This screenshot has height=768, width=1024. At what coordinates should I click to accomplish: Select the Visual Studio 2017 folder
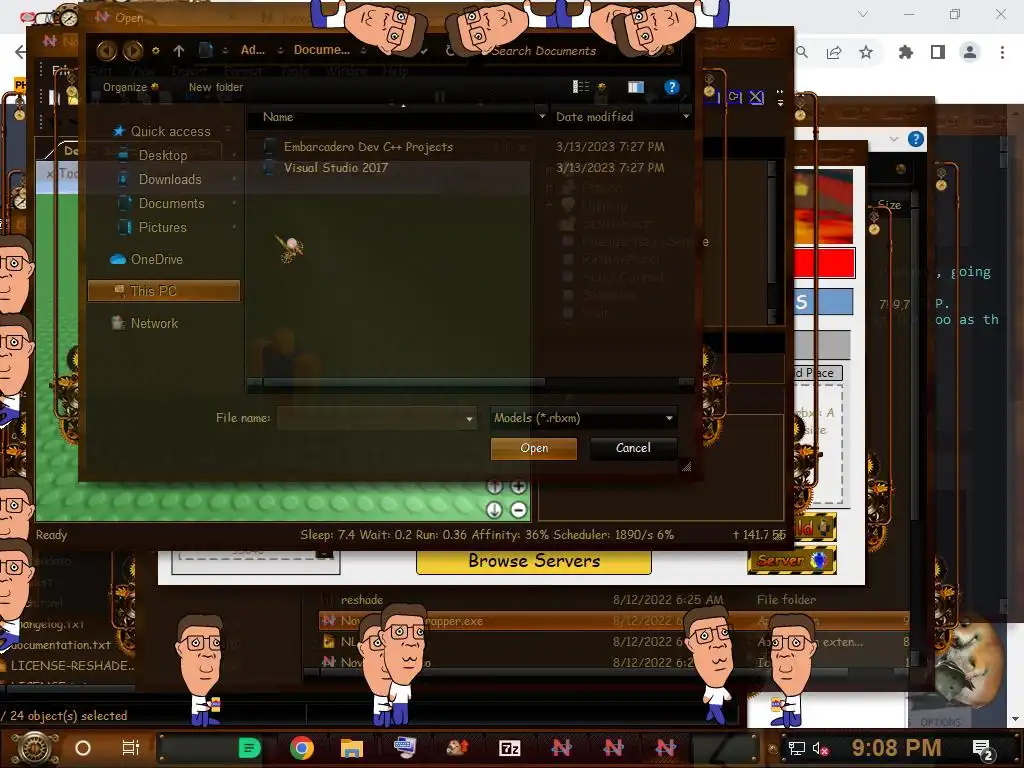(x=336, y=168)
